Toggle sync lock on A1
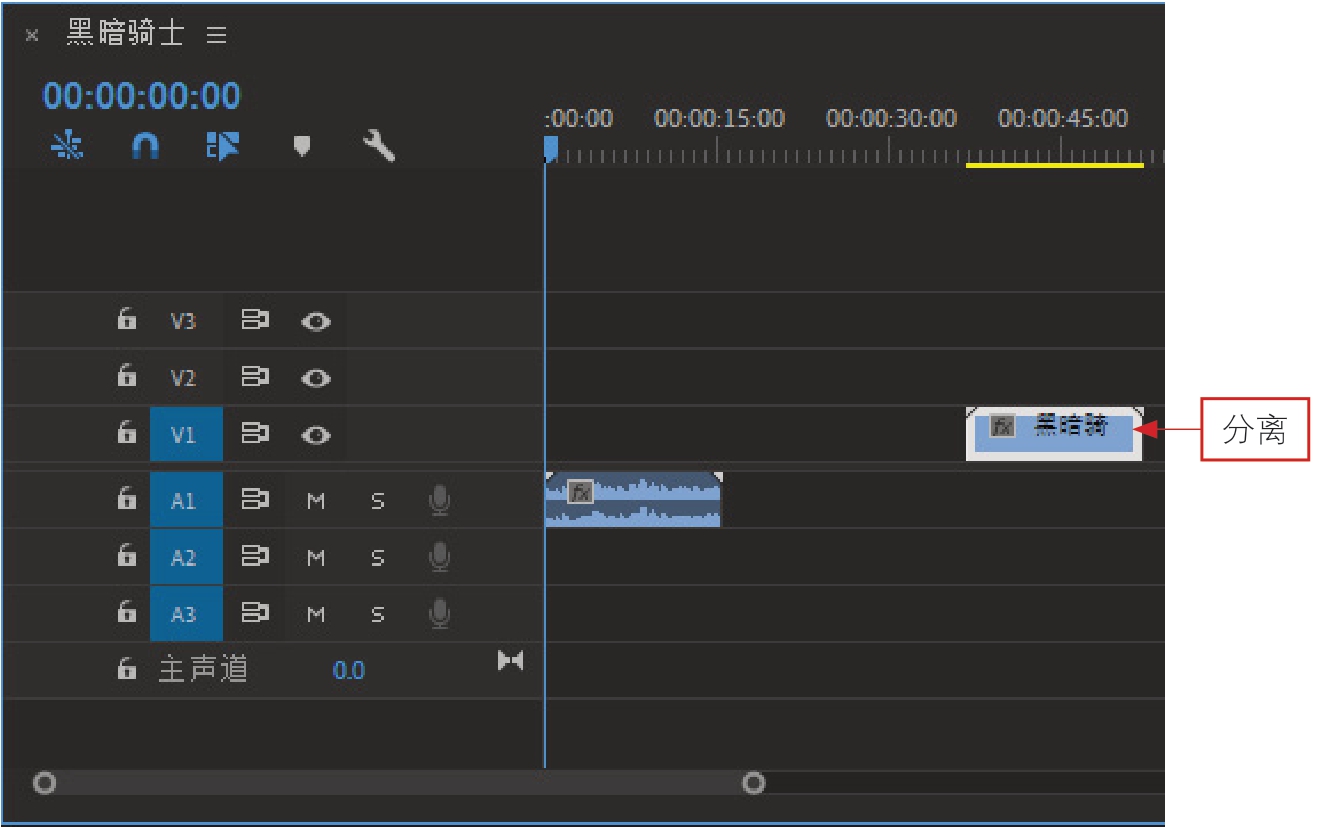This screenshot has height=827, width=1320. 256,500
